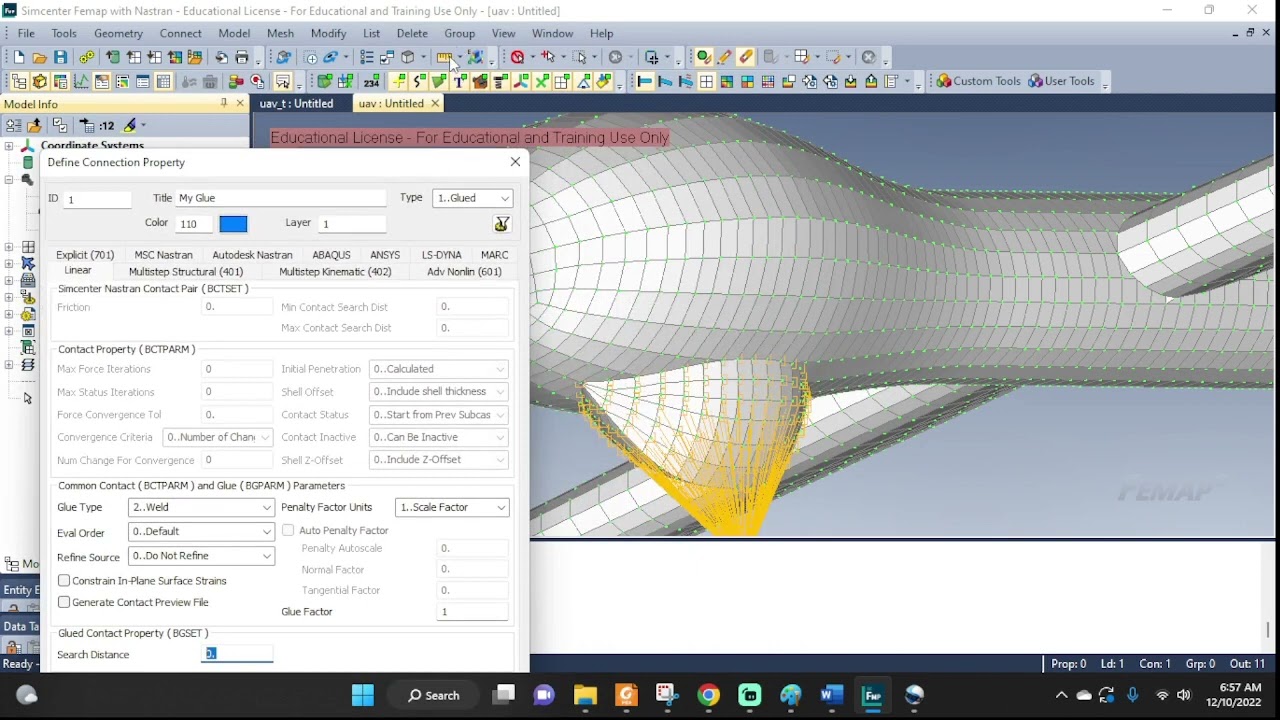Pin the Model Info panel
Image resolution: width=1280 pixels, height=720 pixels.
pyautogui.click(x=224, y=103)
